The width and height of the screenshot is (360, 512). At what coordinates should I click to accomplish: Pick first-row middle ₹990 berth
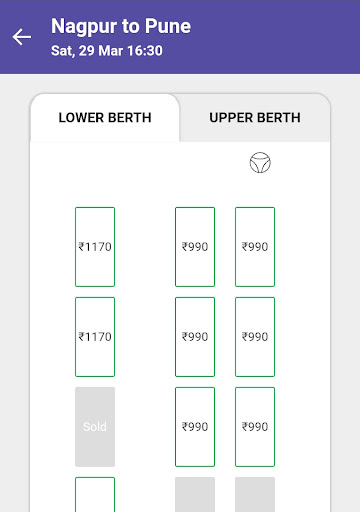(195, 247)
